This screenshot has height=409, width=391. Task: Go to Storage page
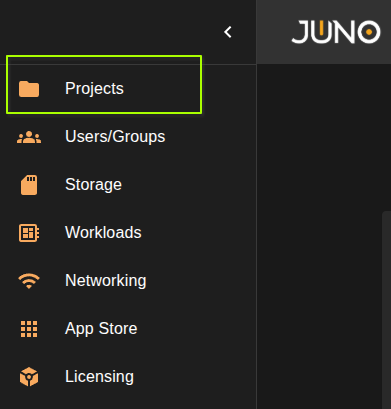point(93,185)
